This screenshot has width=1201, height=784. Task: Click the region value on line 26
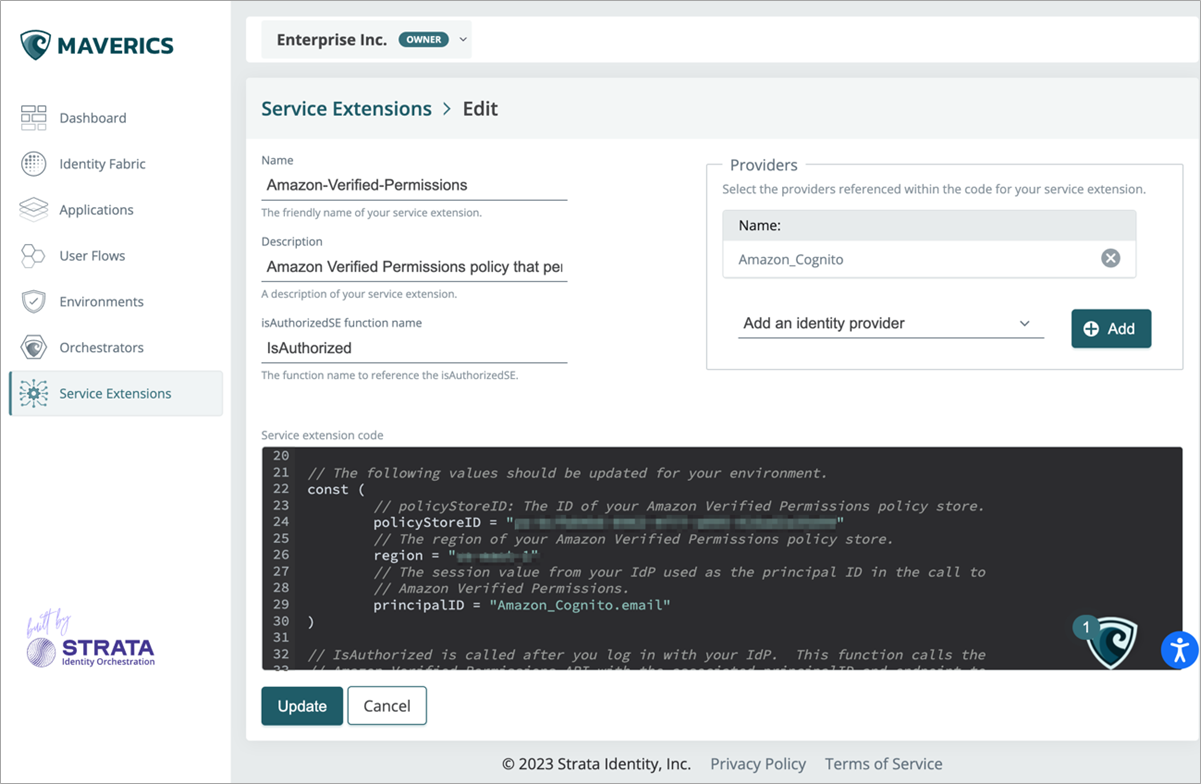click(x=493, y=555)
